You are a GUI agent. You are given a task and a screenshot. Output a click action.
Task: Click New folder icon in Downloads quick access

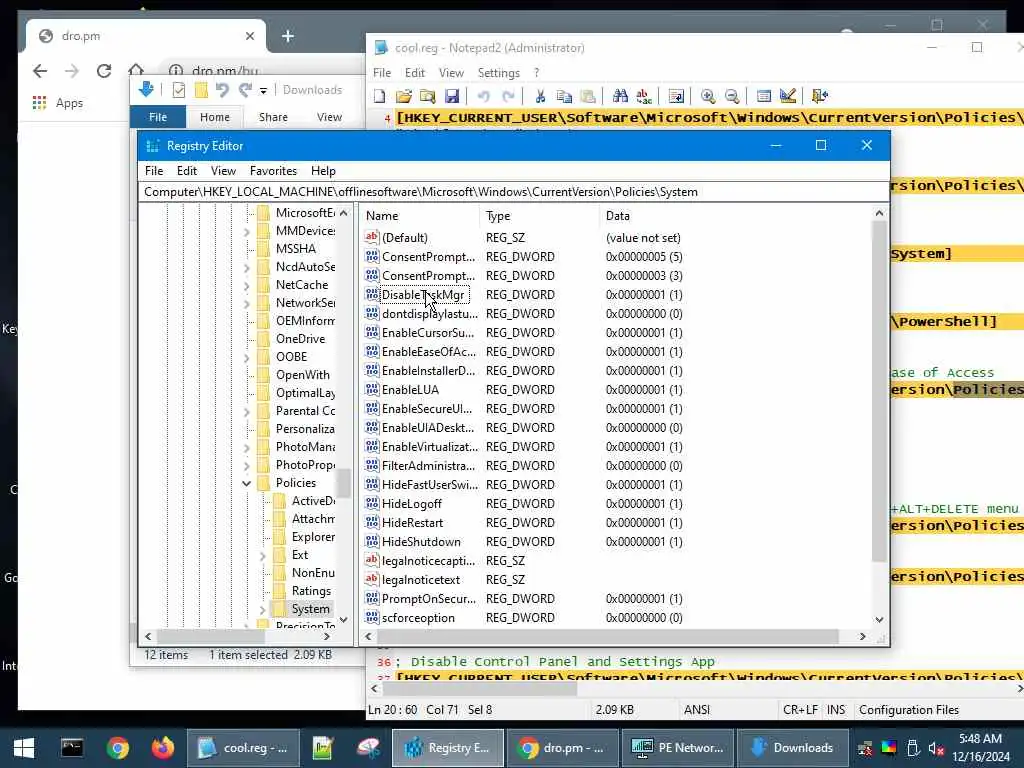(201, 90)
